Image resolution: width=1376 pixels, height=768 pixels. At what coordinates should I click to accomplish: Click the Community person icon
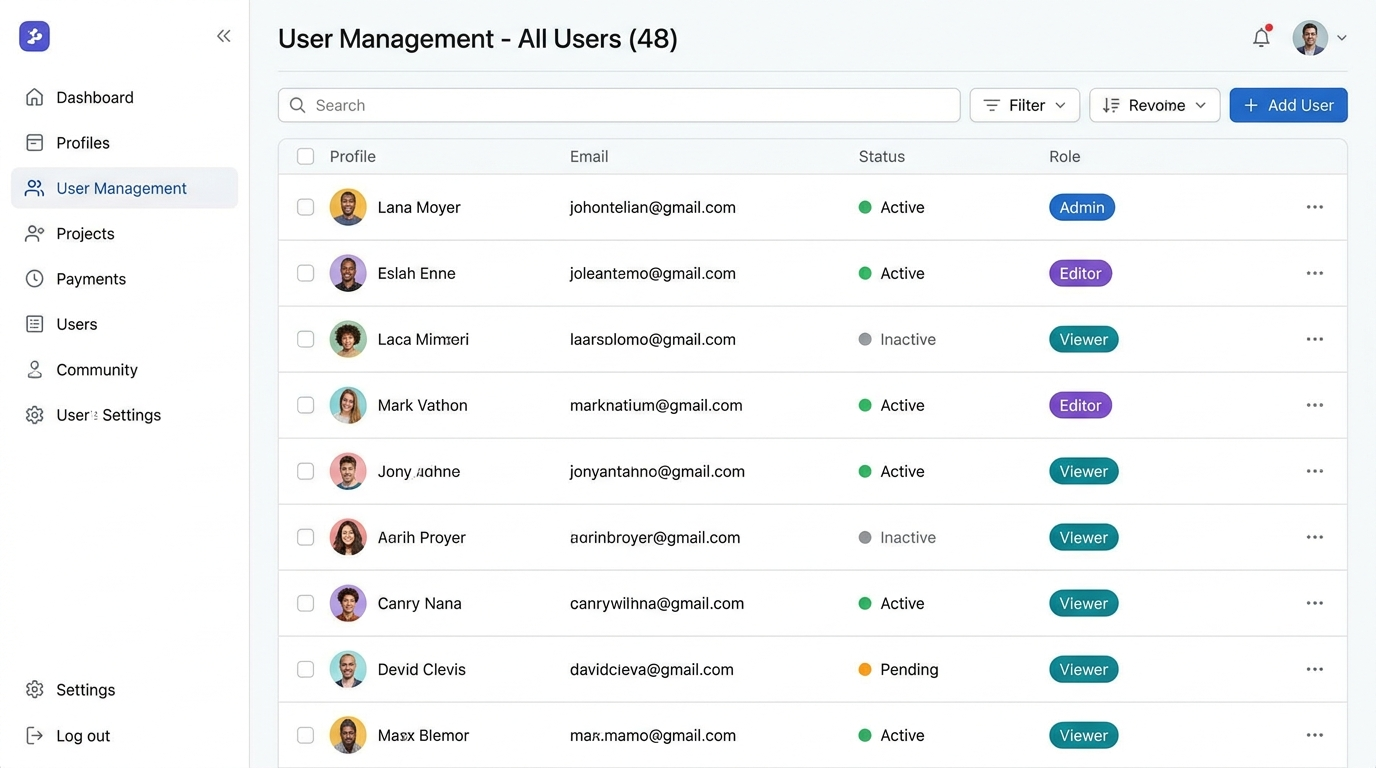tap(35, 370)
